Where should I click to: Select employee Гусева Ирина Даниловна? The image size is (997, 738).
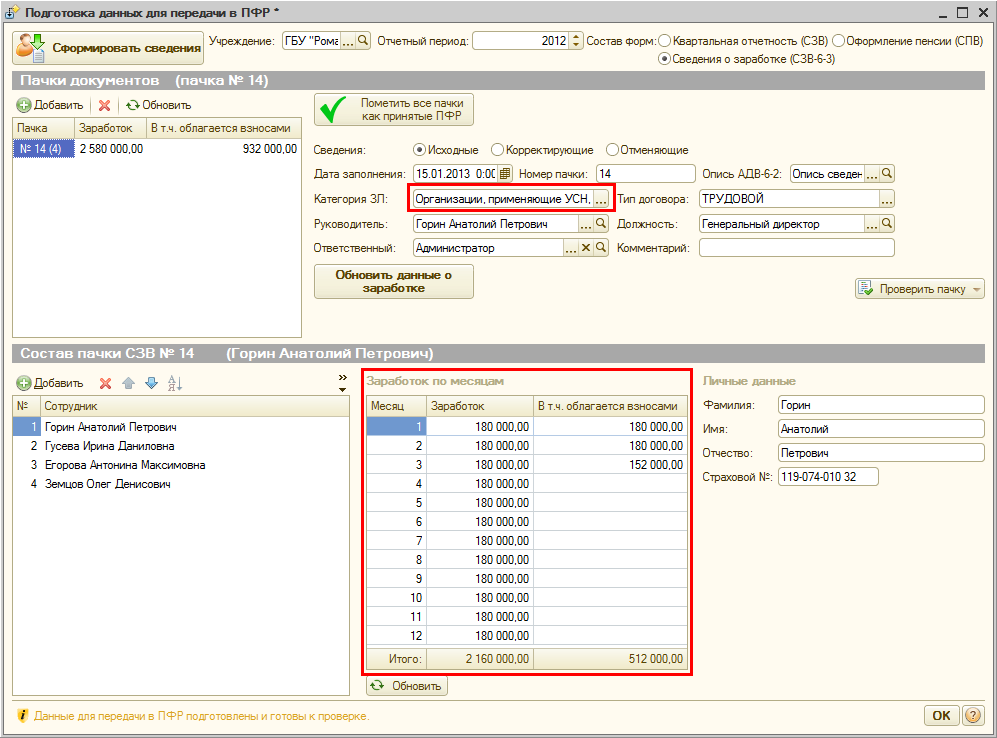(x=109, y=446)
